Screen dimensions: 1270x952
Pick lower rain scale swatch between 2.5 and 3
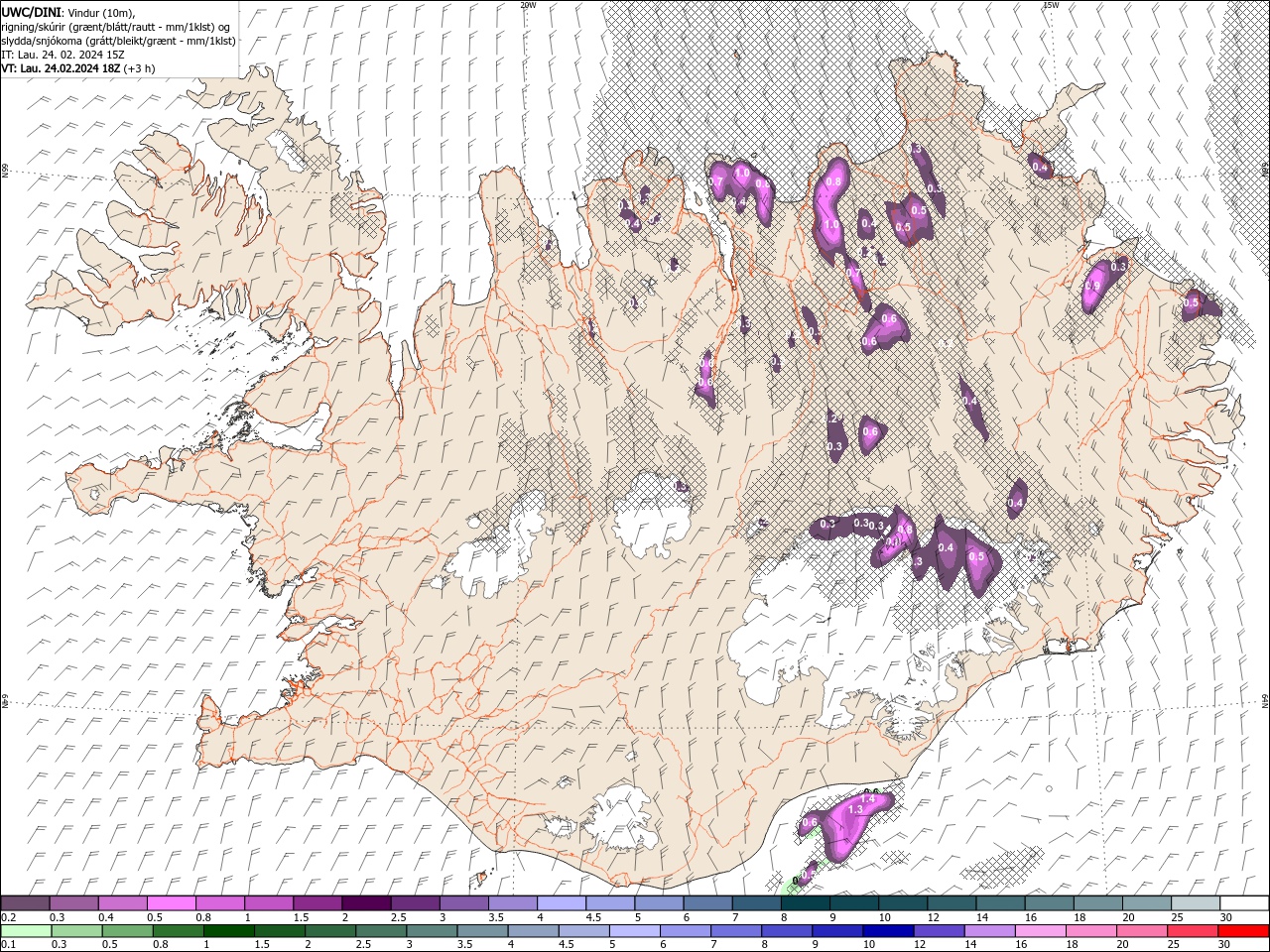pyautogui.click(x=380, y=931)
